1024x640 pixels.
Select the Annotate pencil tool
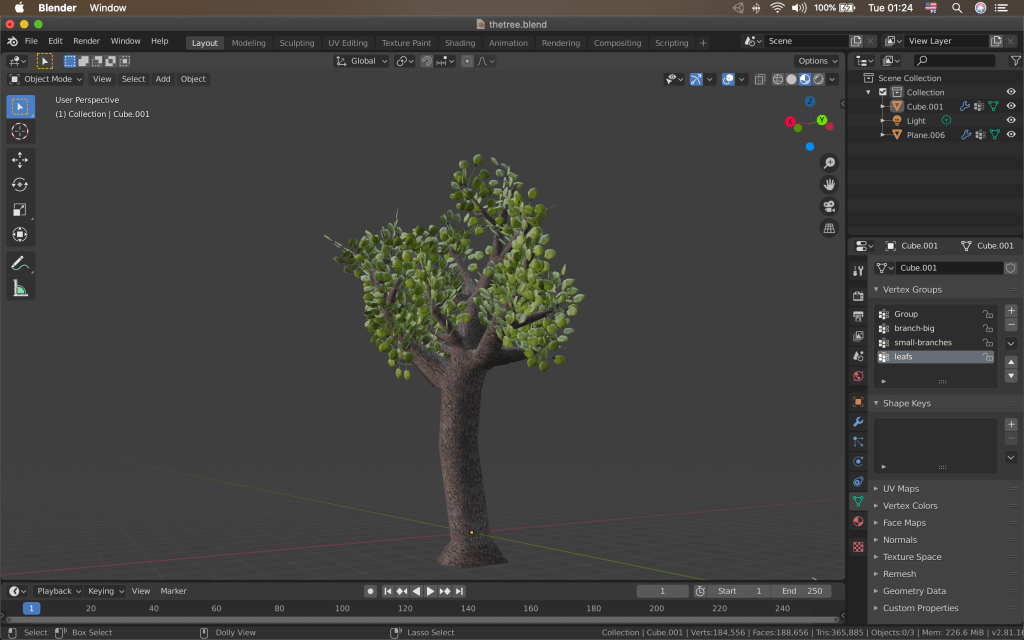pos(20,263)
